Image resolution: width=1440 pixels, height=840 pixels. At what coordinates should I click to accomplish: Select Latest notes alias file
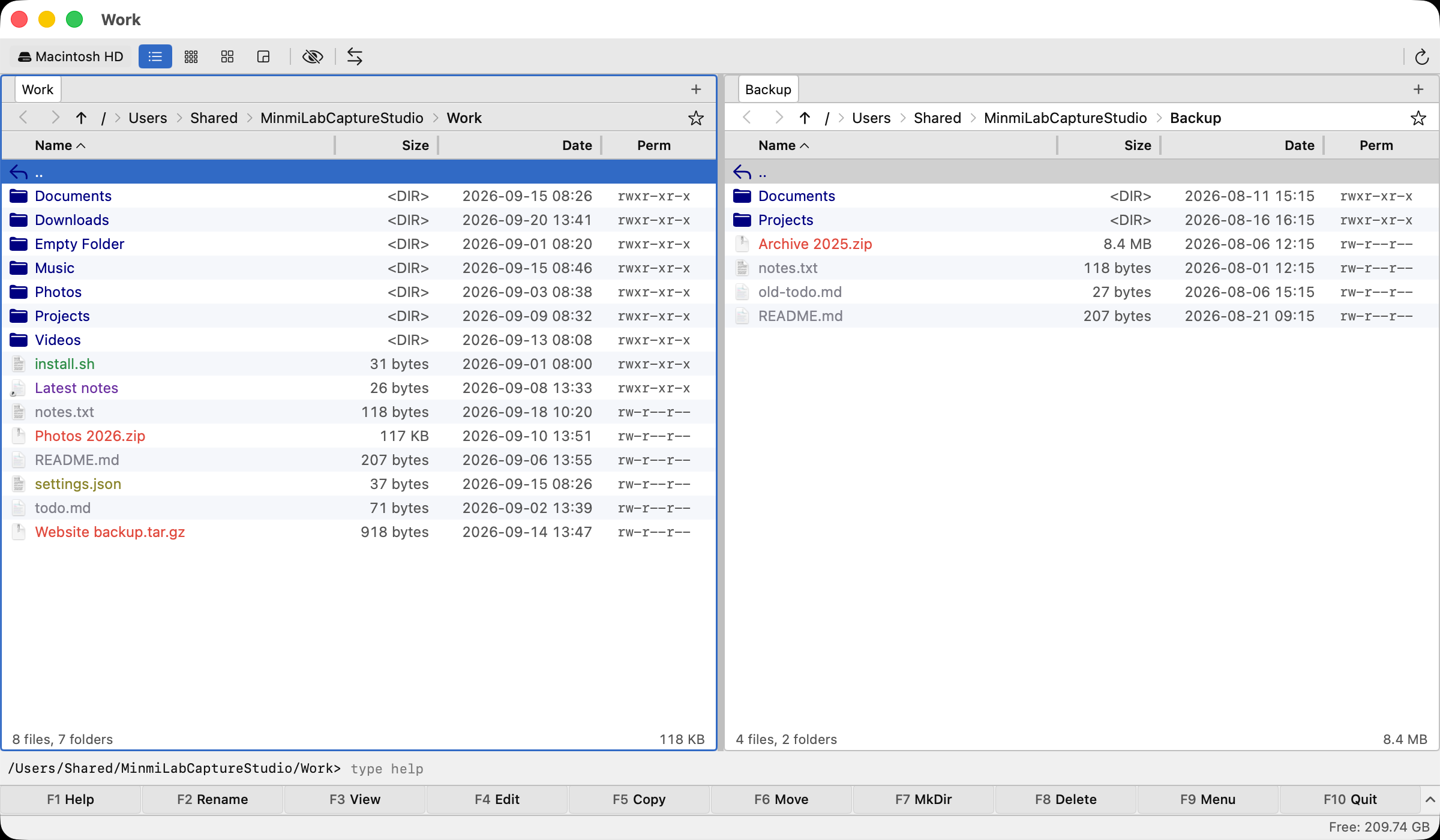point(359,388)
